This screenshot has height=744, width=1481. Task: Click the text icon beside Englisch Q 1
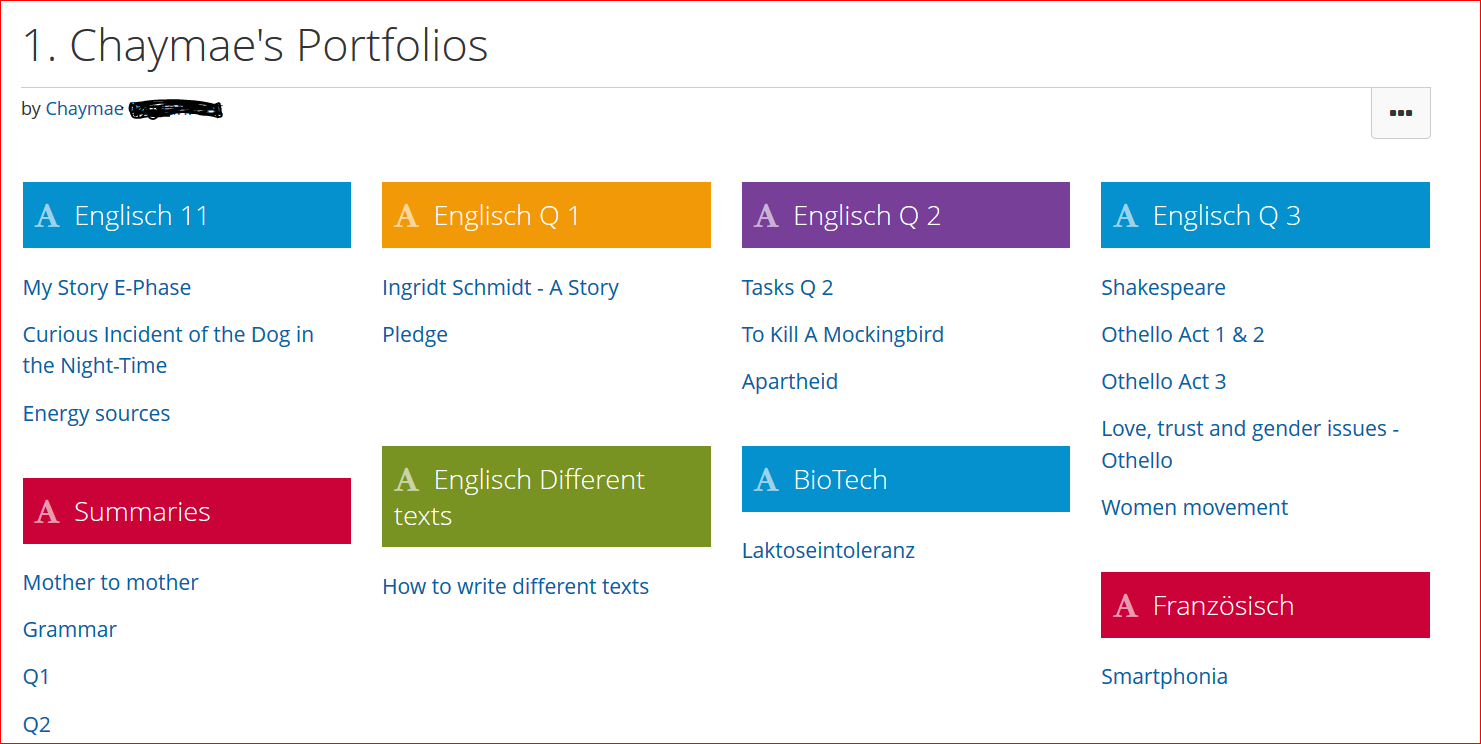[406, 216]
